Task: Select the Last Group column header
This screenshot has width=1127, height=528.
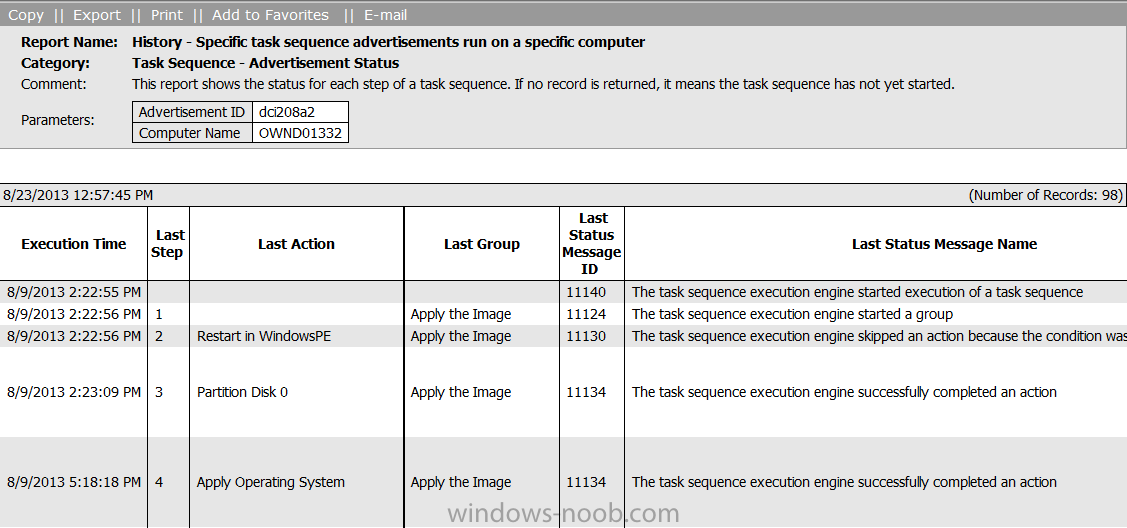Action: tap(482, 244)
